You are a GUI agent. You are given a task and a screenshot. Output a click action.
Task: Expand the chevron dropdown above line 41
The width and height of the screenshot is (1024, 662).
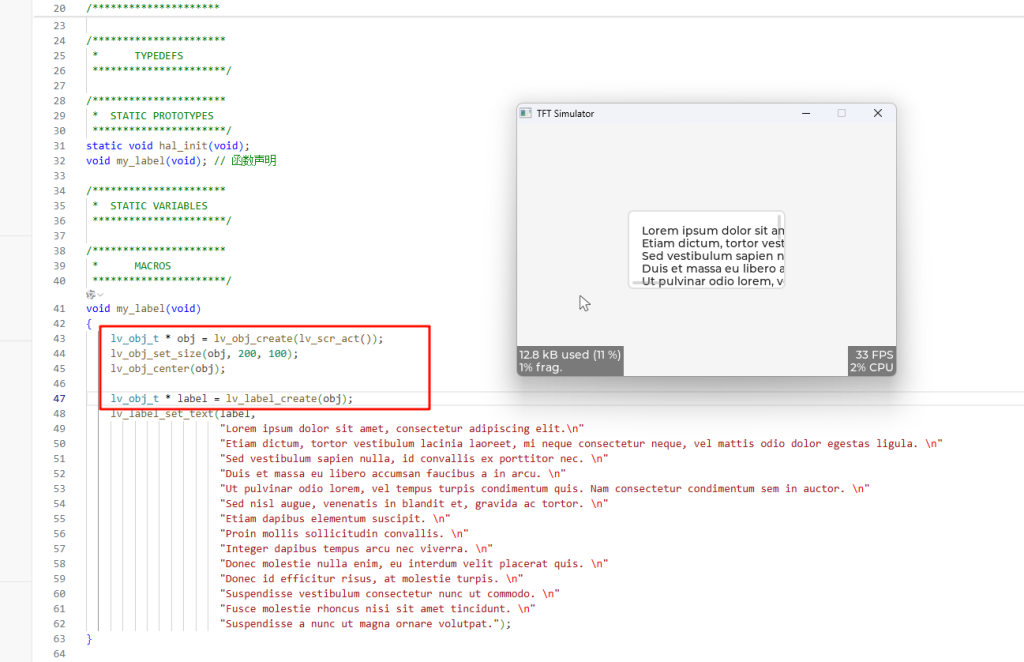coord(100,295)
